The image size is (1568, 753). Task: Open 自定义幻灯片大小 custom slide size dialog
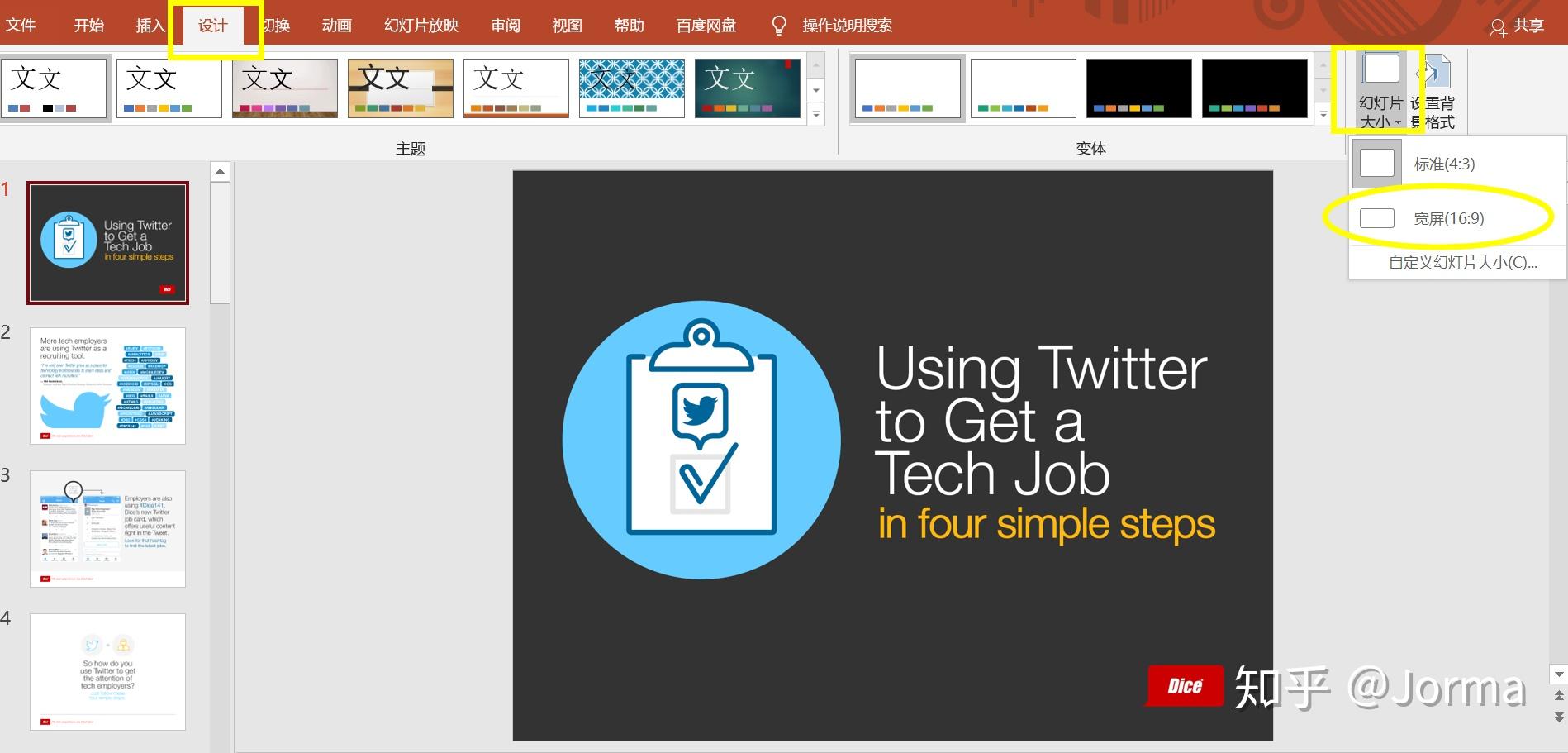pyautogui.click(x=1462, y=263)
